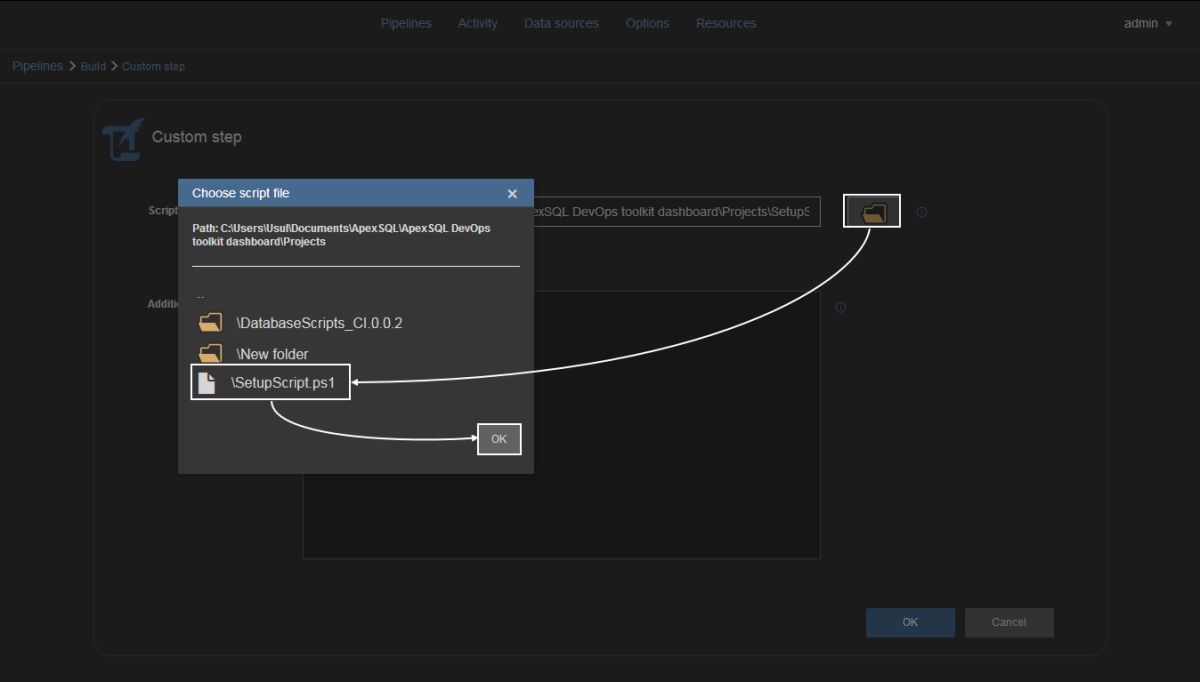Go to Data sources tab
The height and width of the screenshot is (682, 1200).
coord(561,23)
